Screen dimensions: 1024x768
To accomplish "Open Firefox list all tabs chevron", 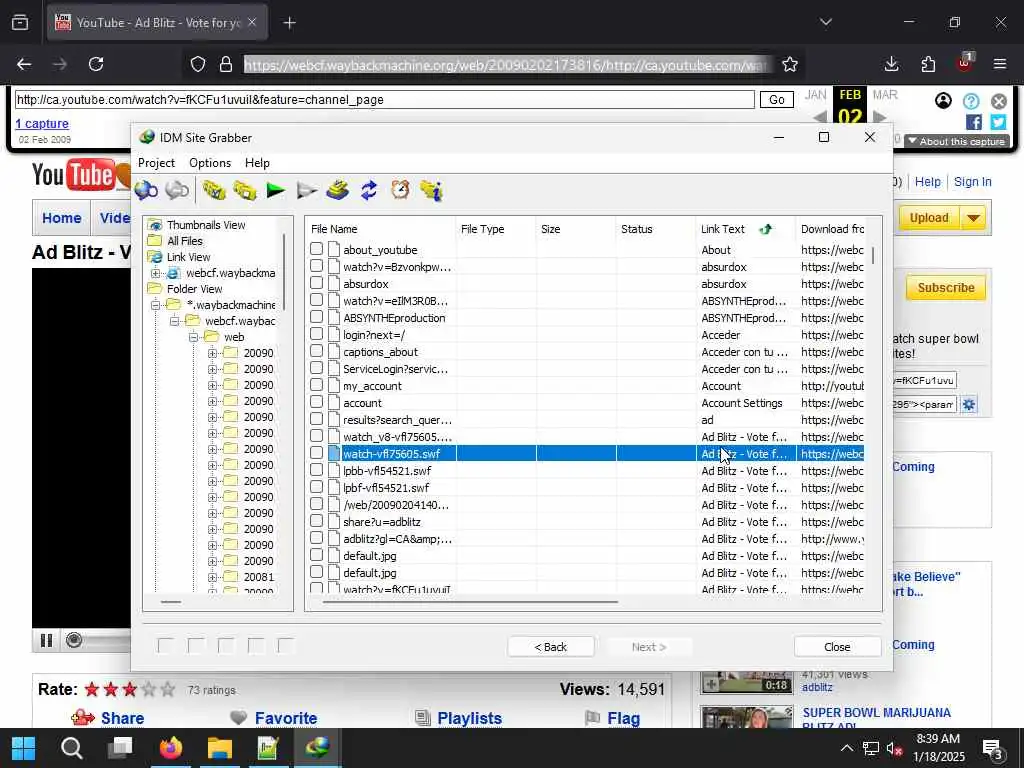I will 826,22.
